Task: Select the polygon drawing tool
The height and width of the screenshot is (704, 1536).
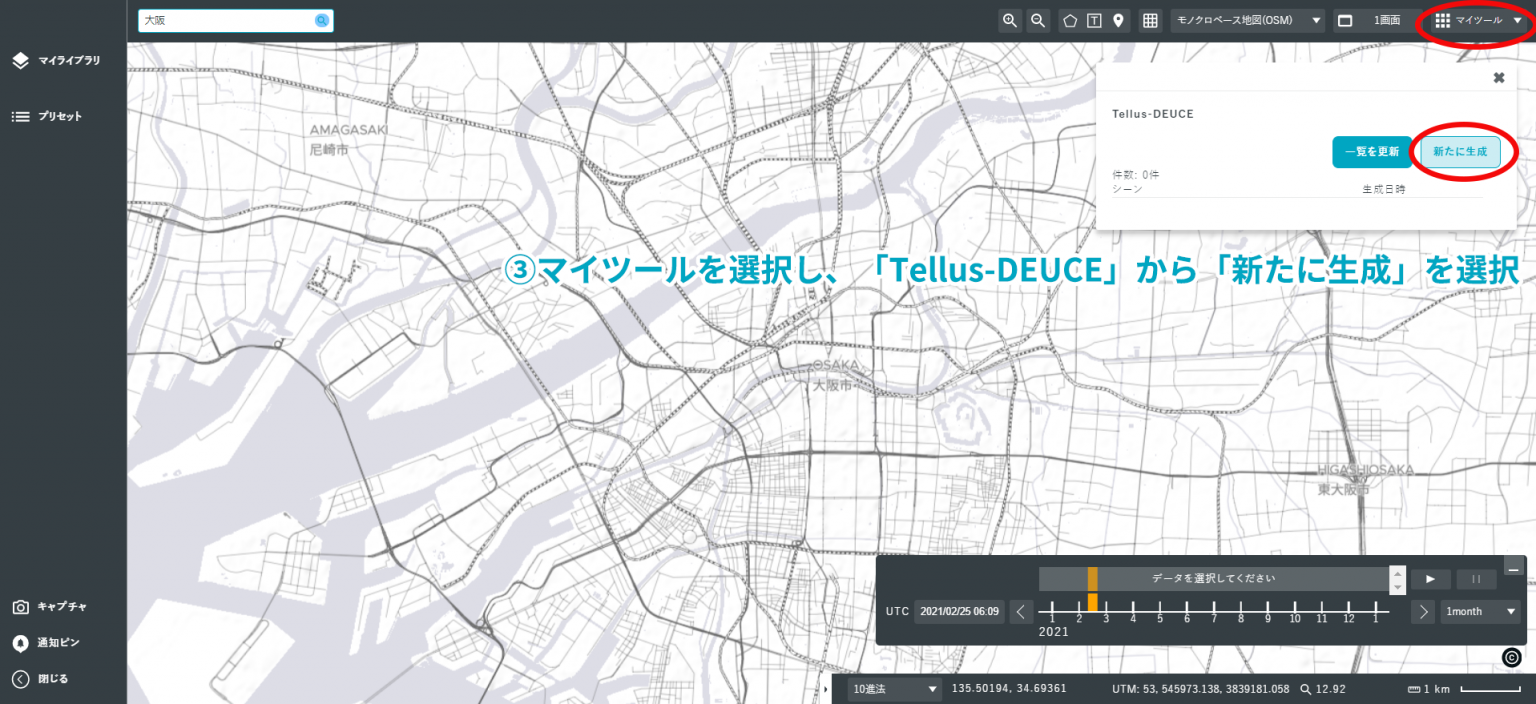Action: tap(1070, 21)
